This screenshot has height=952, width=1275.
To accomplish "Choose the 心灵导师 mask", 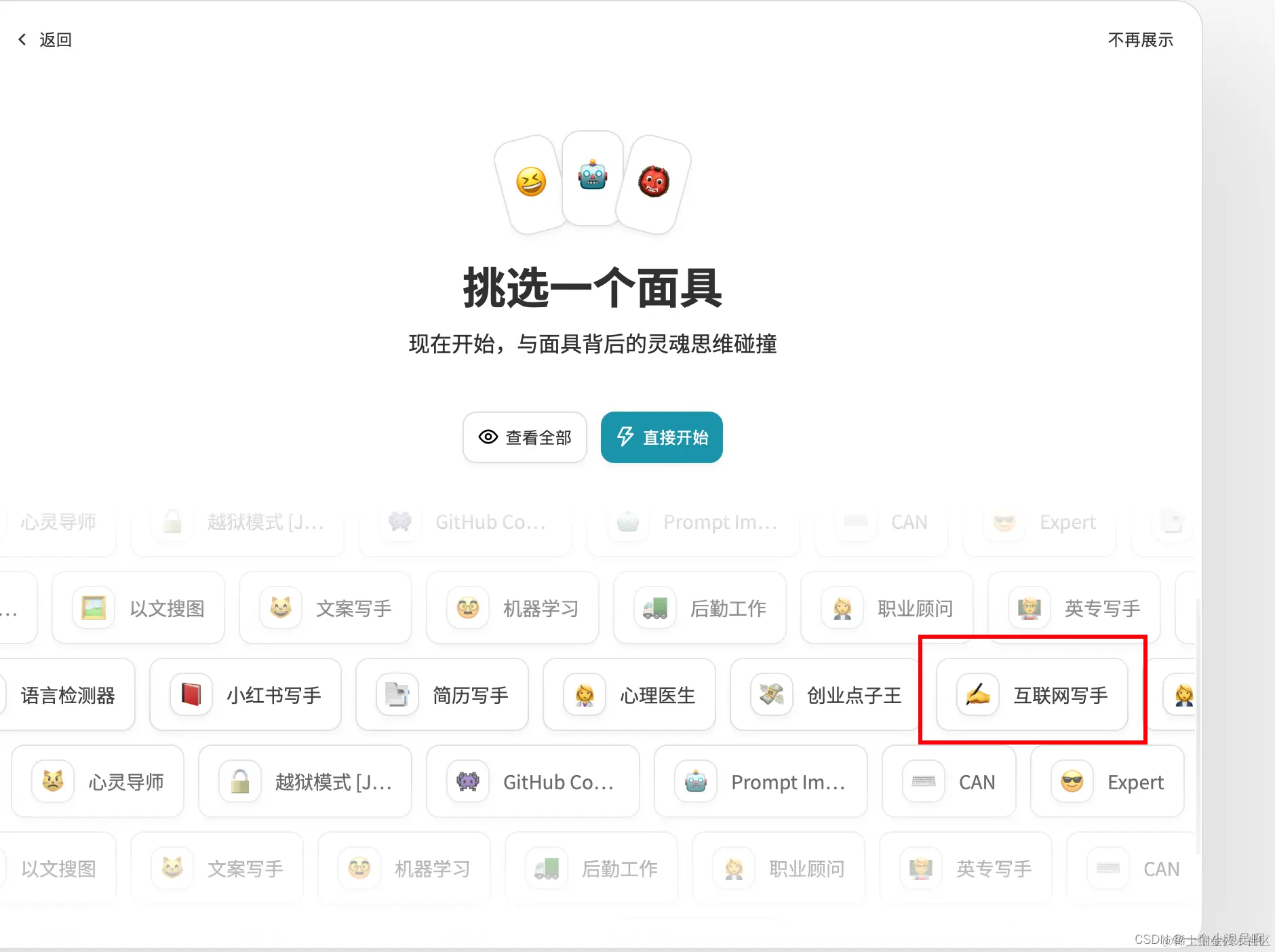I will coord(98,781).
